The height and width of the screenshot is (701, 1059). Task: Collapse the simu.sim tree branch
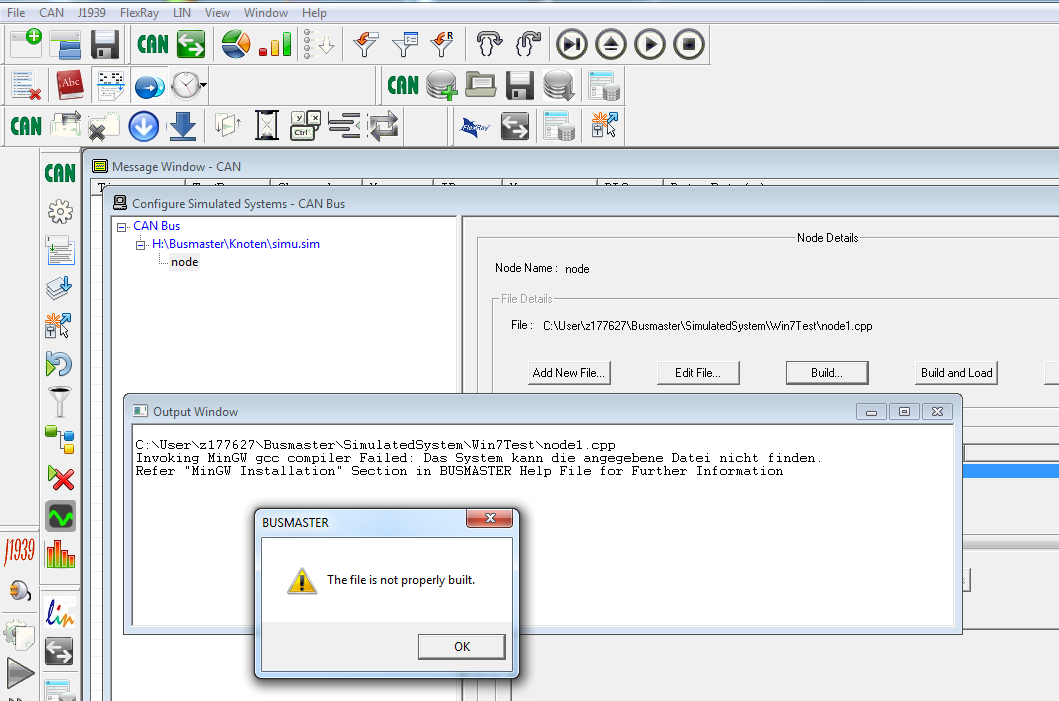pos(140,245)
